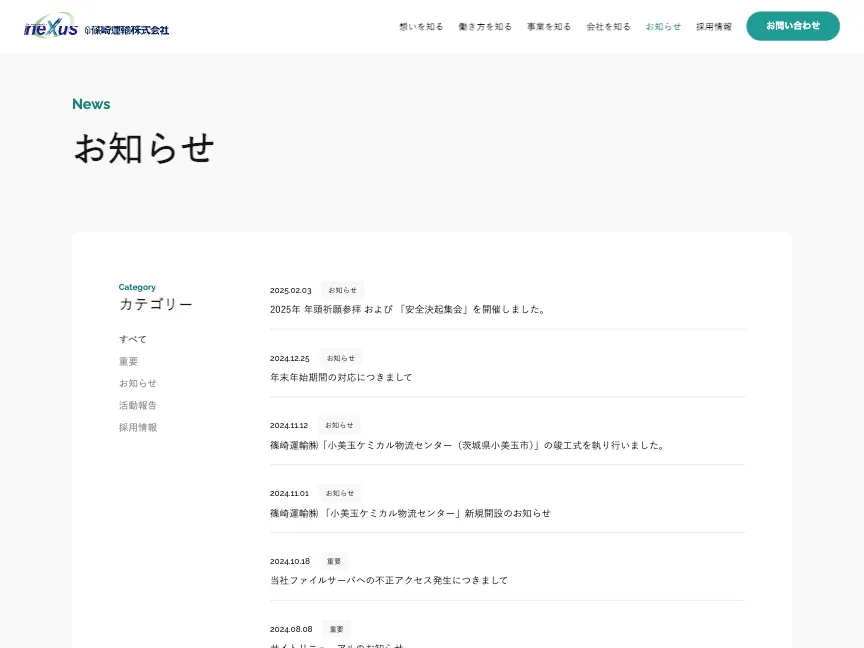Open the 働き方を知る menu item
The image size is (864, 648).
pyautogui.click(x=485, y=27)
